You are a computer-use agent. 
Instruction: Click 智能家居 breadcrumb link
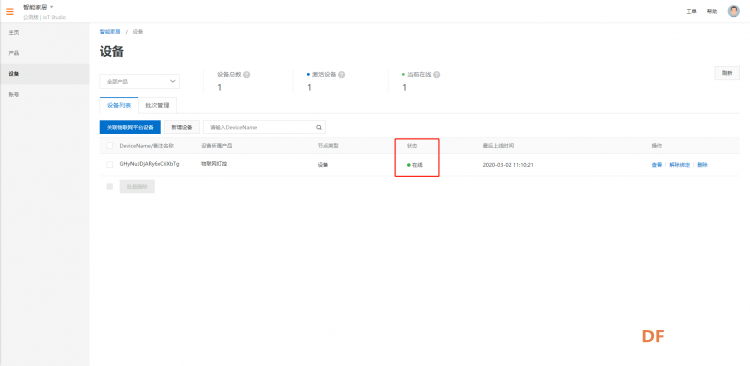(x=110, y=32)
